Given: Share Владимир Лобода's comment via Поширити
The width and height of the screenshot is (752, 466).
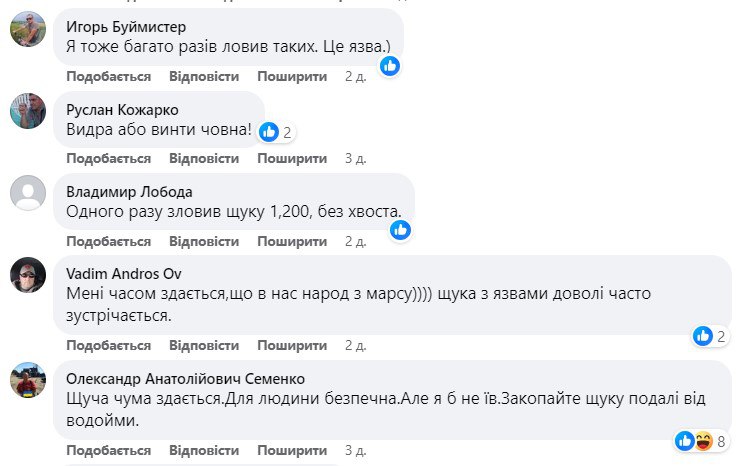Looking at the screenshot, I should point(292,241).
